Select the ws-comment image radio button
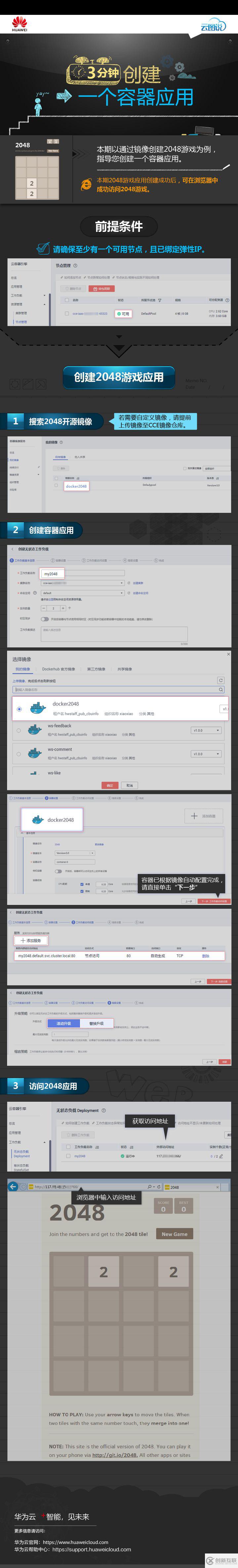This screenshot has width=238, height=1568. click(18, 754)
